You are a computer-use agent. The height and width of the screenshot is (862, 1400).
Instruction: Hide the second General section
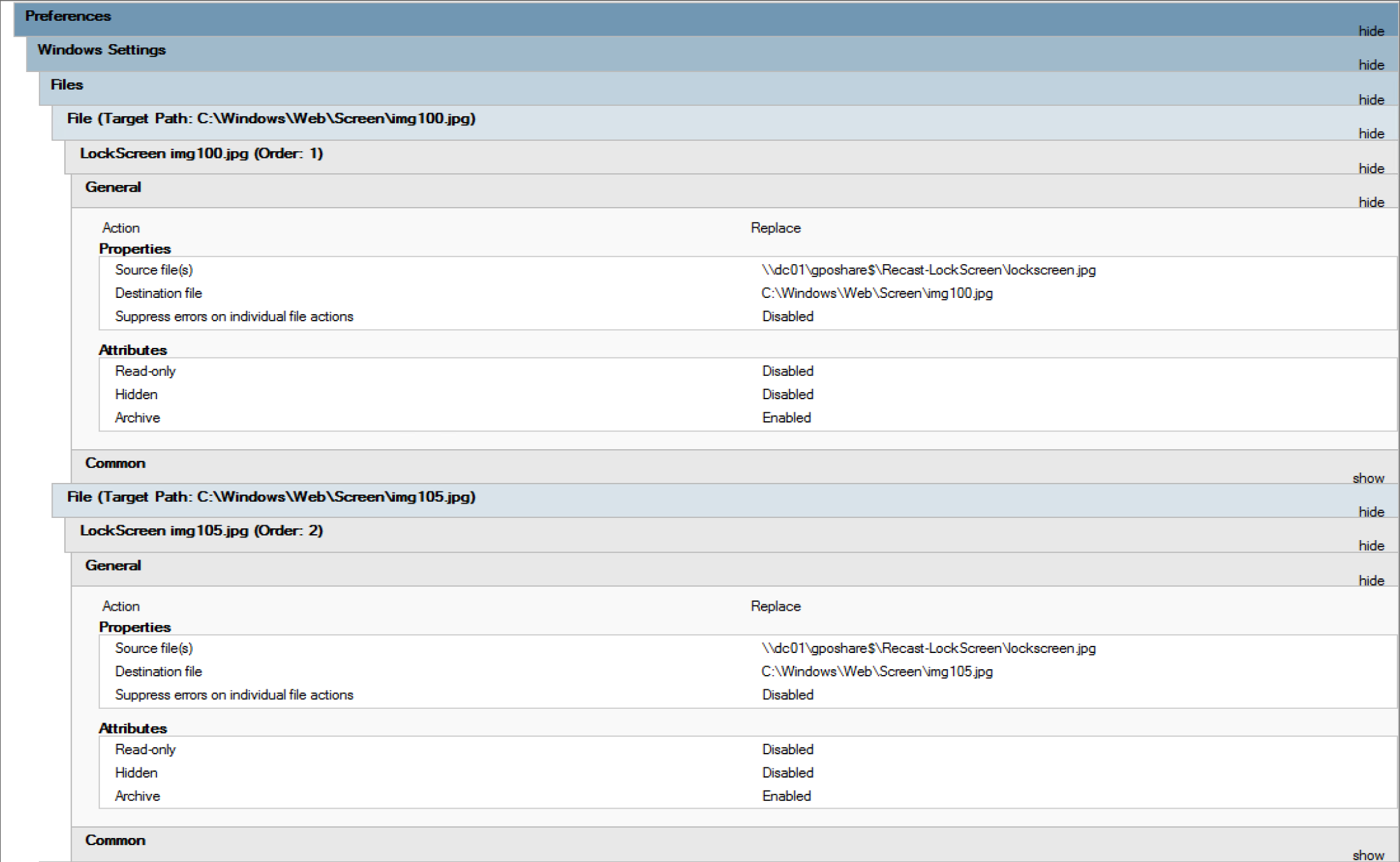(x=1371, y=581)
